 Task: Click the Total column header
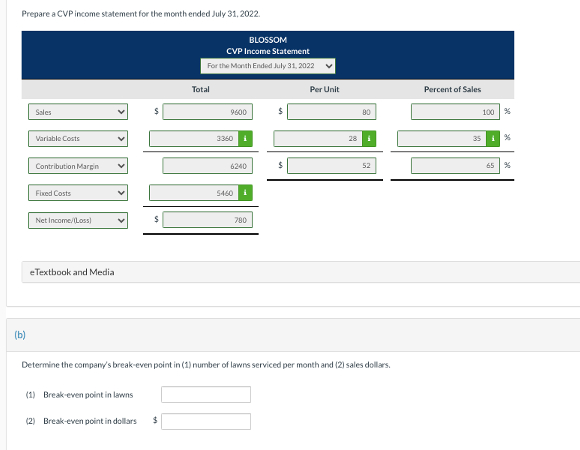[x=200, y=89]
